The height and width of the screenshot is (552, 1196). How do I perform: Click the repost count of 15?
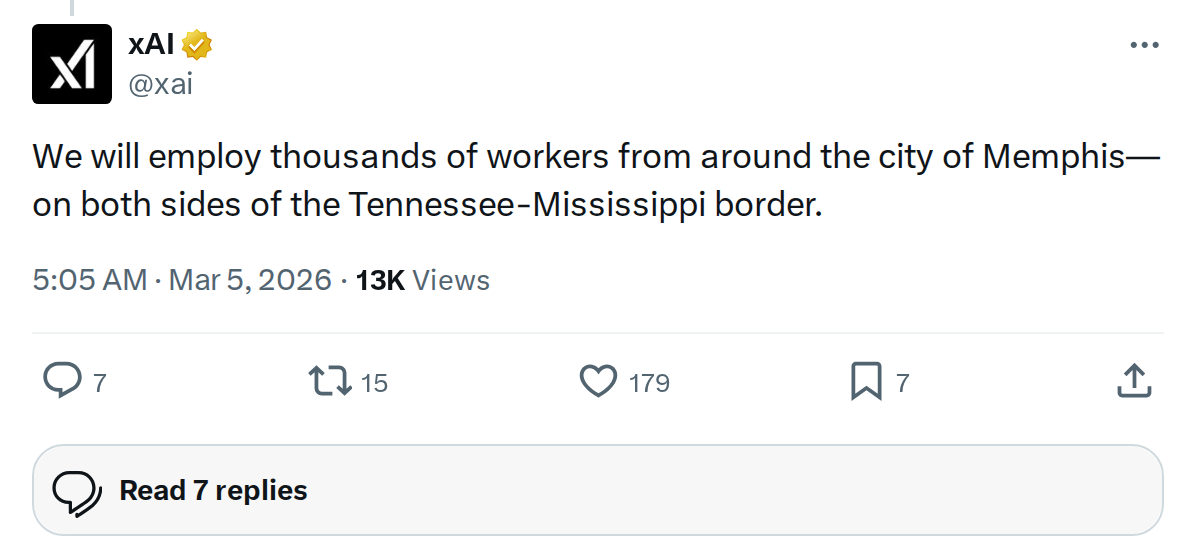373,382
